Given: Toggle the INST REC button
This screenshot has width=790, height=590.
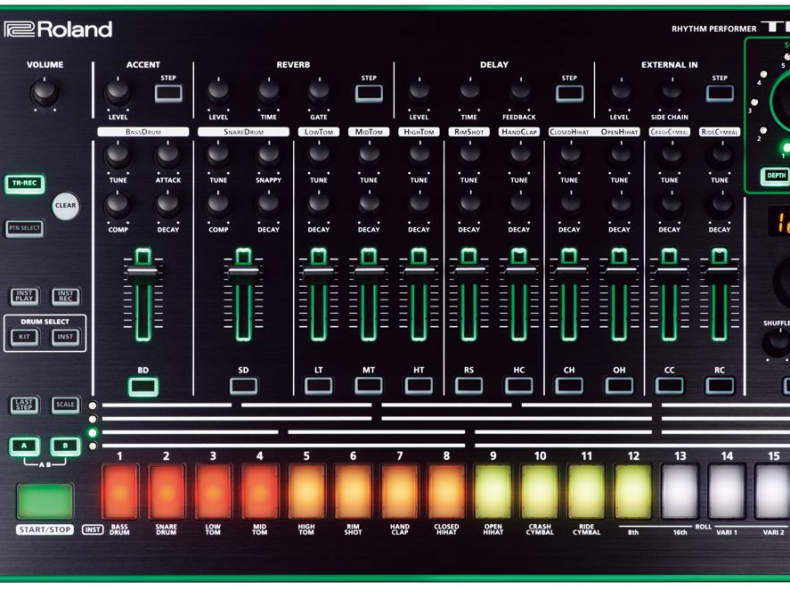Looking at the screenshot, I should [65, 296].
